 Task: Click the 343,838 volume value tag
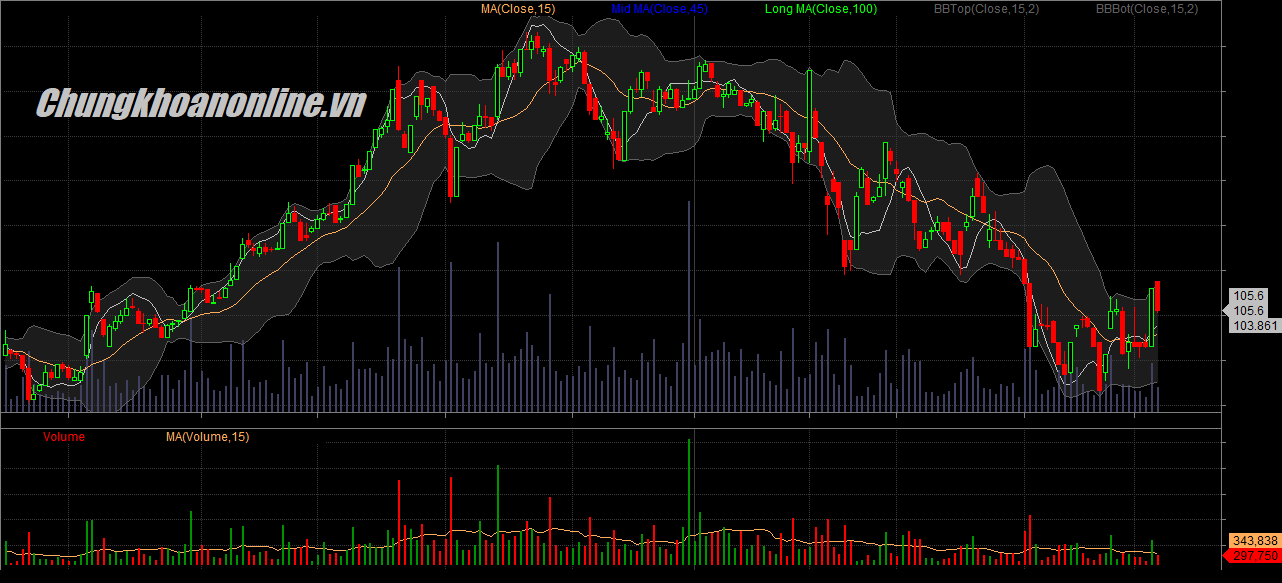tap(1254, 540)
